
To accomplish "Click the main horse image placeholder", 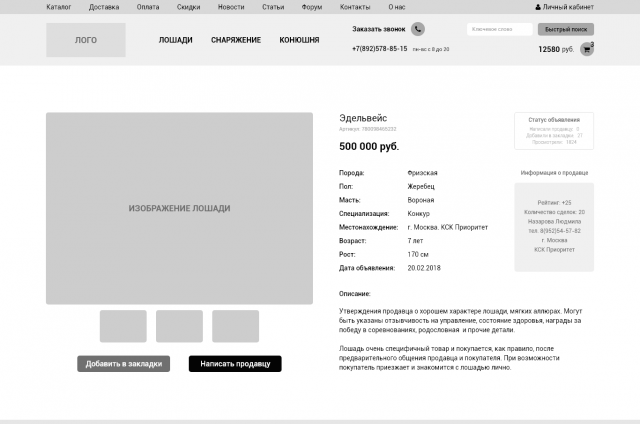I will click(179, 208).
